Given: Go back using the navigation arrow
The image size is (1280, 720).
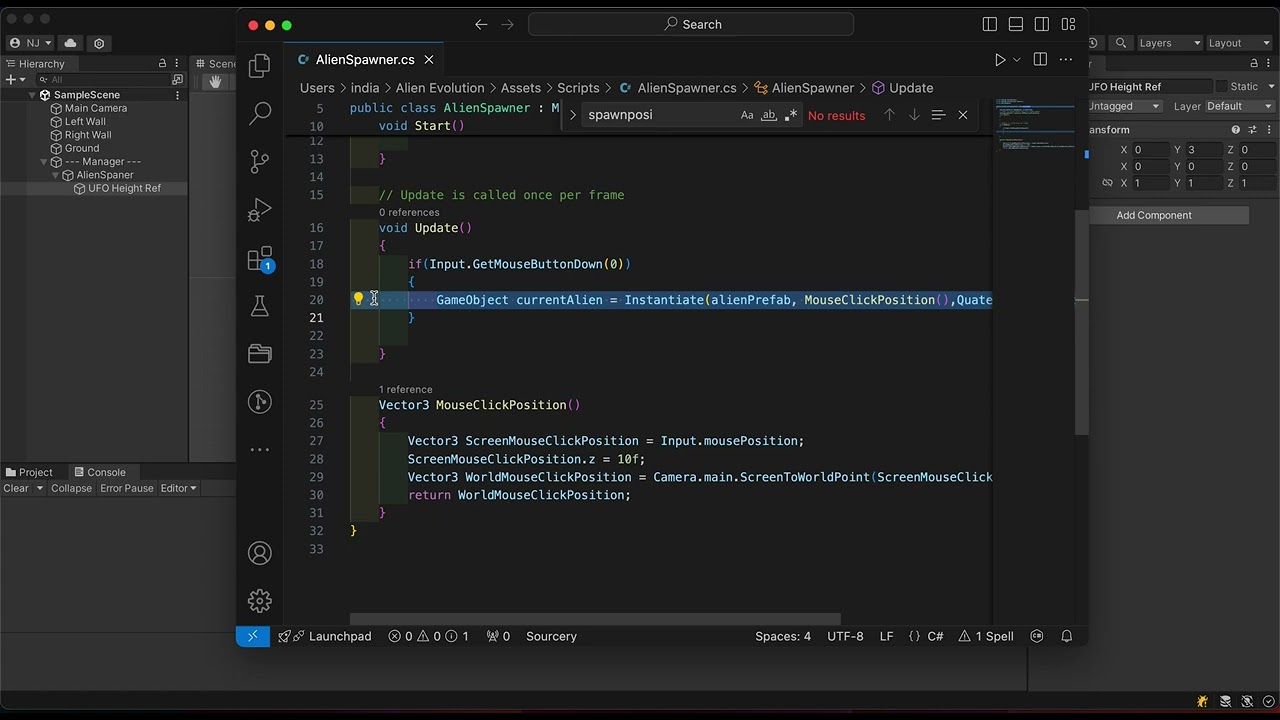Looking at the screenshot, I should 481,24.
